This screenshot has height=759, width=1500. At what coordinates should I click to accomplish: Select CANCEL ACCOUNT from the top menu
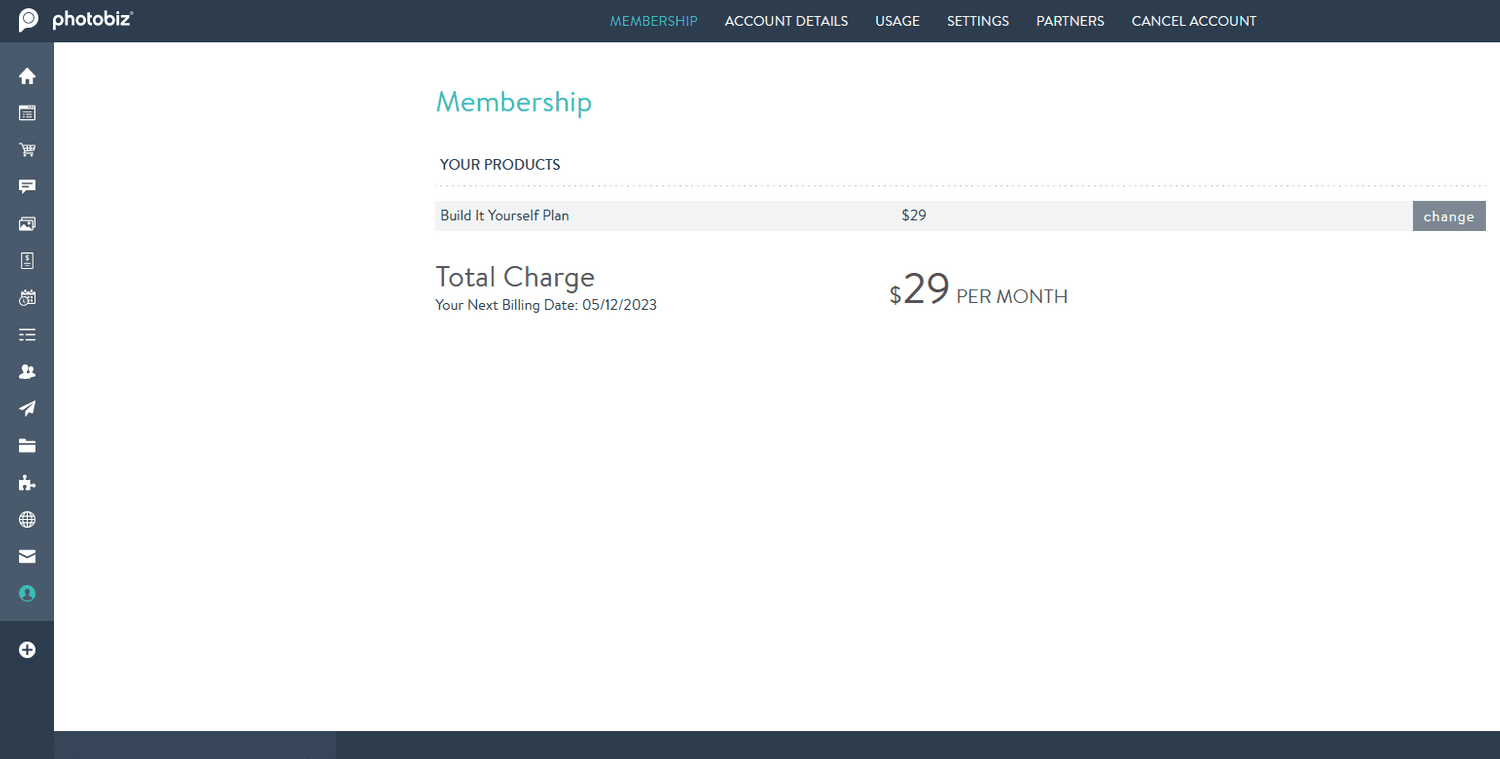(1194, 21)
